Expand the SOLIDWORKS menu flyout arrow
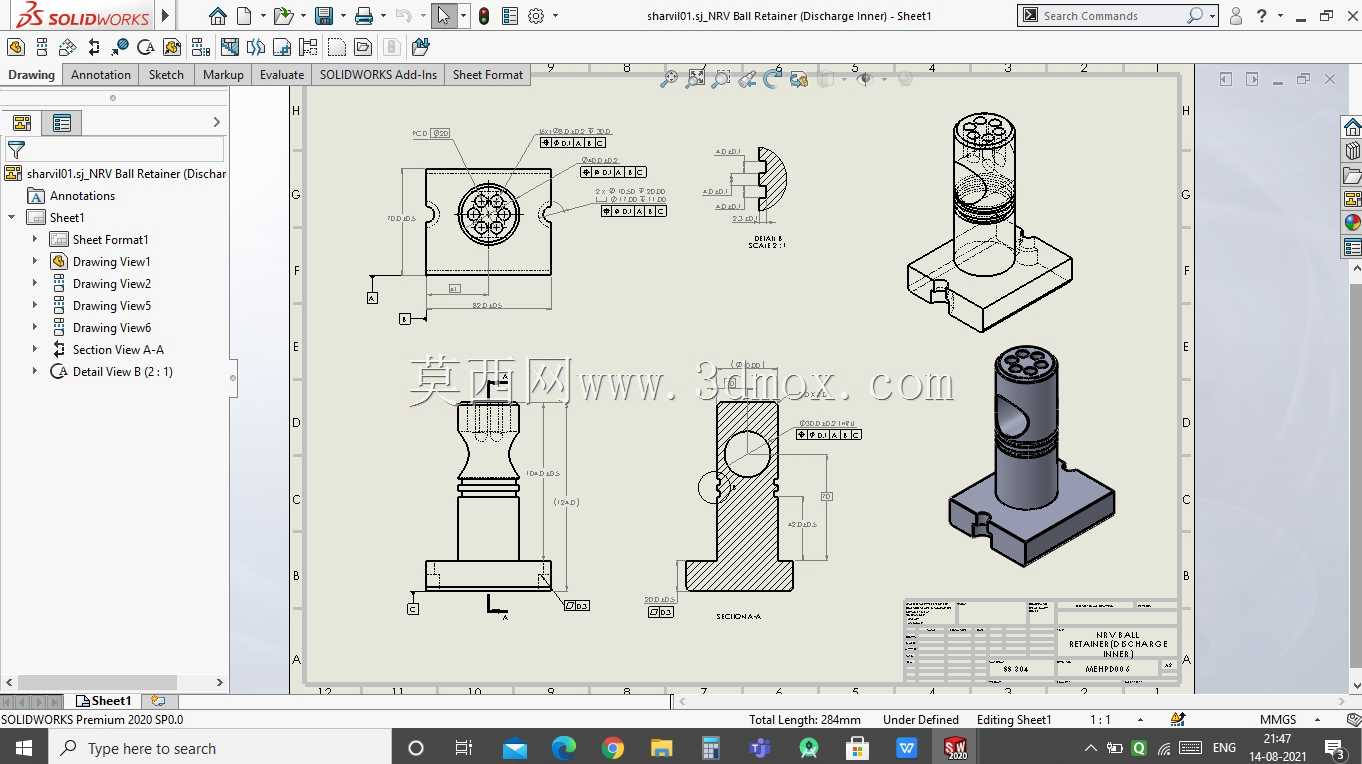1362x764 pixels. point(166,16)
